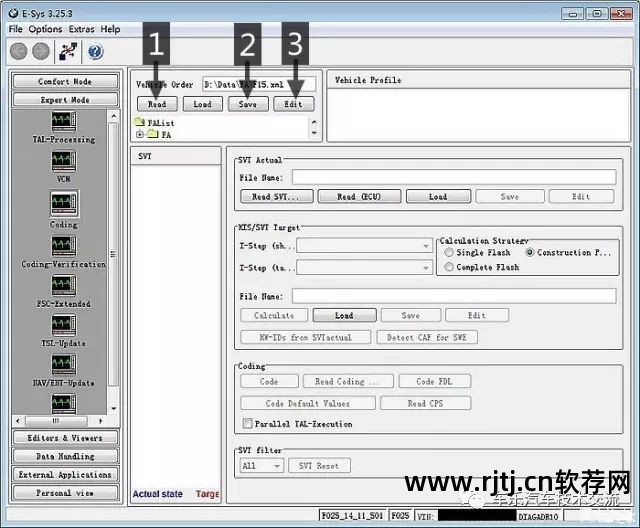The height and width of the screenshot is (528, 640).
Task: Enable Parallel TAL-Execution checkbox
Action: (x=247, y=424)
